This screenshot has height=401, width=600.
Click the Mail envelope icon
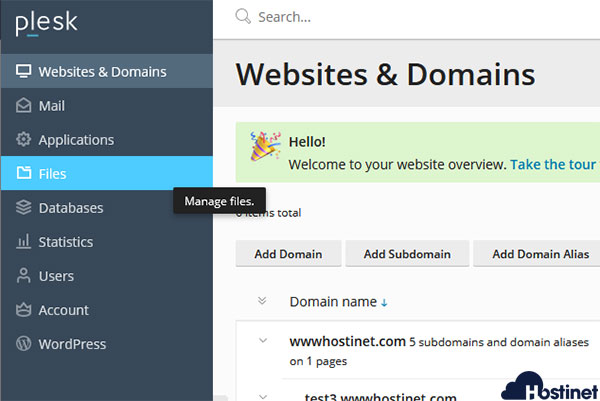pos(23,106)
